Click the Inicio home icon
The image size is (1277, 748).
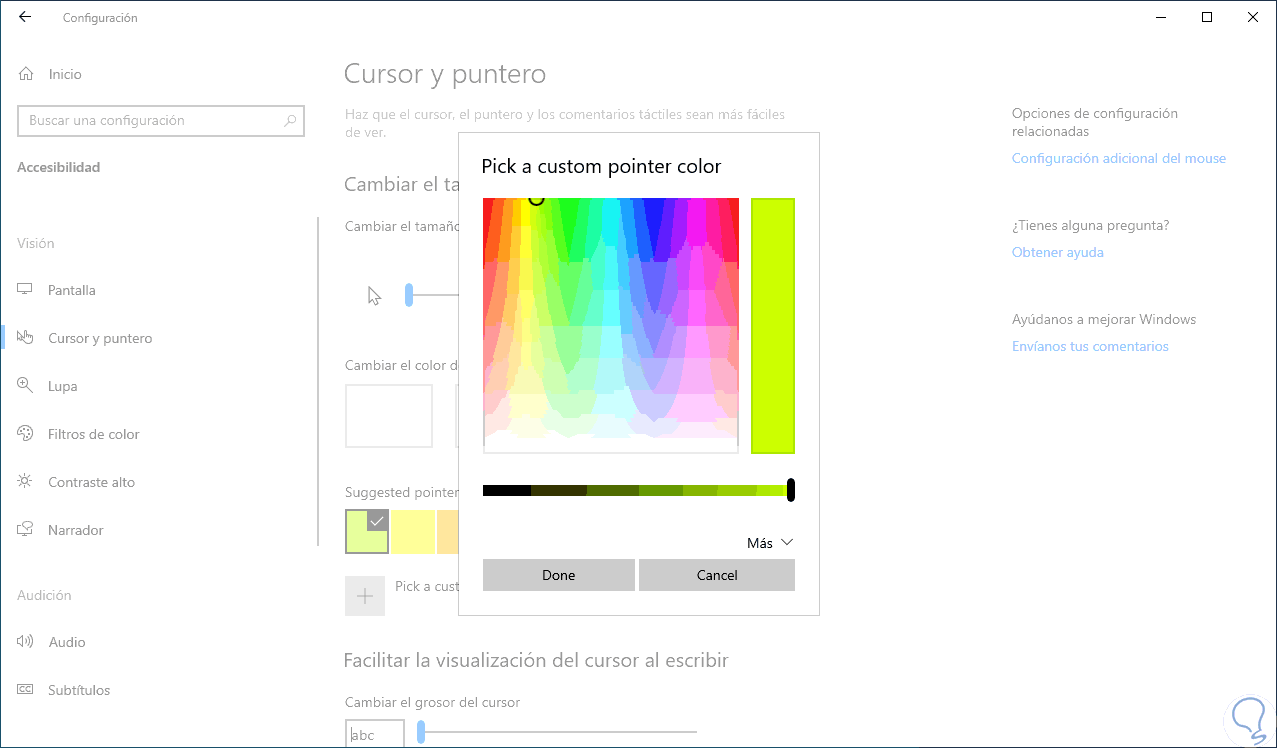click(x=26, y=74)
